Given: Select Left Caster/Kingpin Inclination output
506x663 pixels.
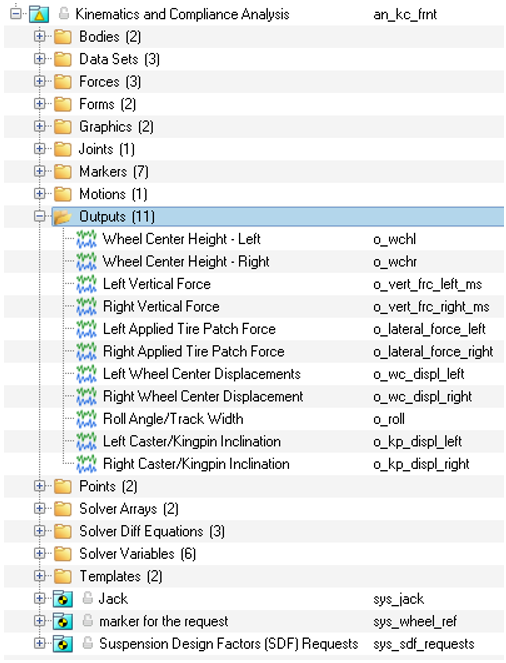Looking at the screenshot, I should 192,441.
